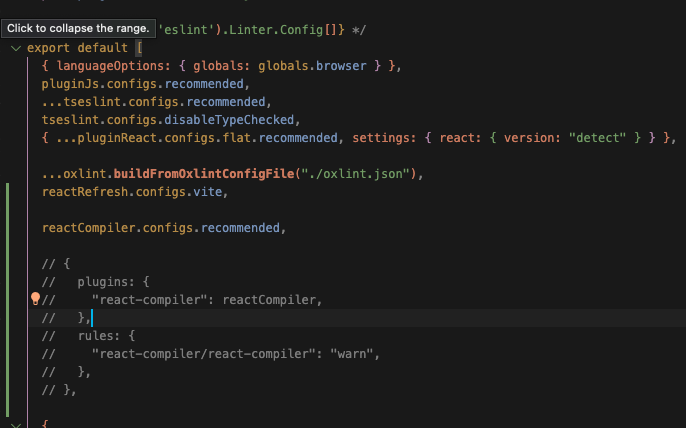Click the export keyword
Screen dimensions: 686x428
[50, 48]
